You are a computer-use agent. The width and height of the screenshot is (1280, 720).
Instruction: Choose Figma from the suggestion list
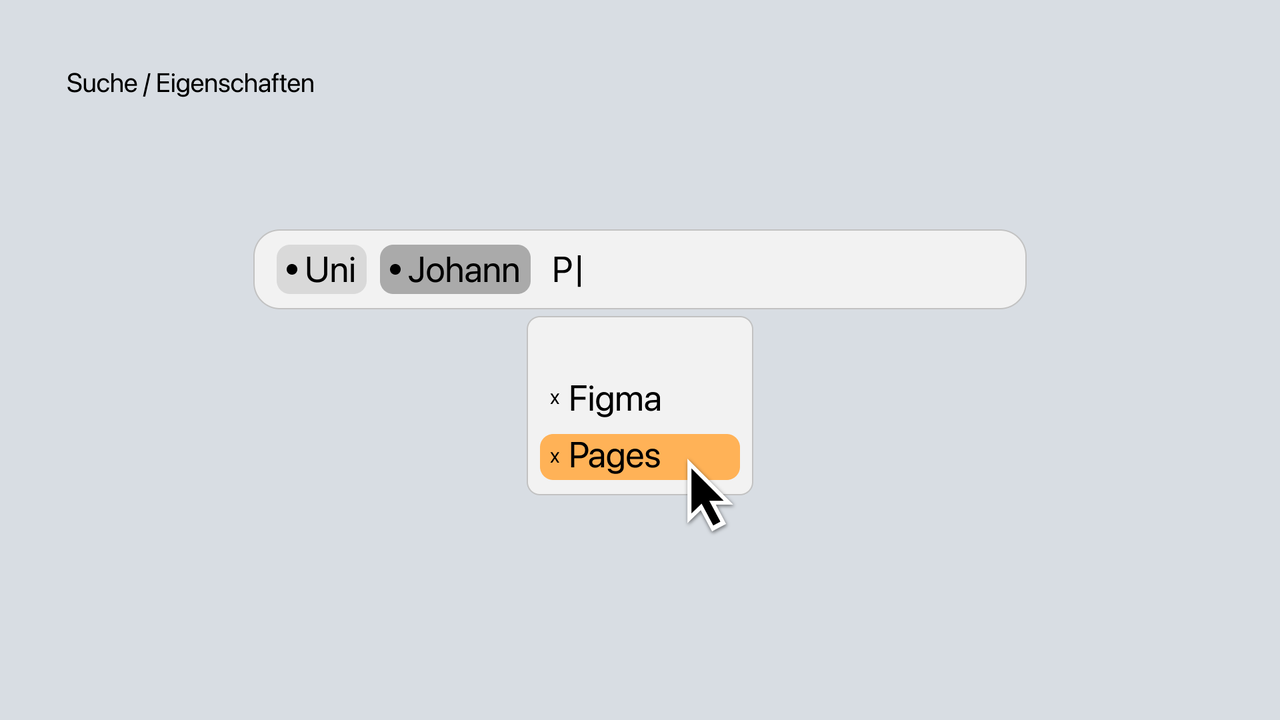[x=615, y=399]
